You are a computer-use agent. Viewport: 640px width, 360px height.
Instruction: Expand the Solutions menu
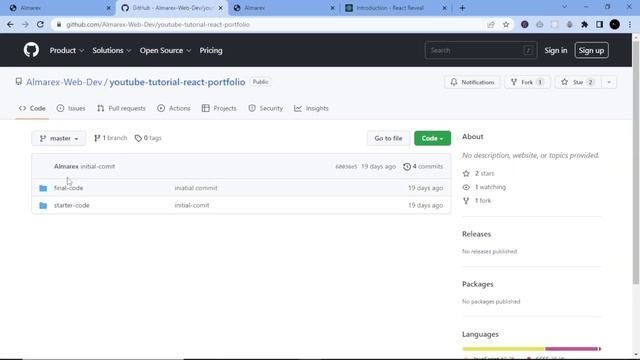tap(111, 50)
